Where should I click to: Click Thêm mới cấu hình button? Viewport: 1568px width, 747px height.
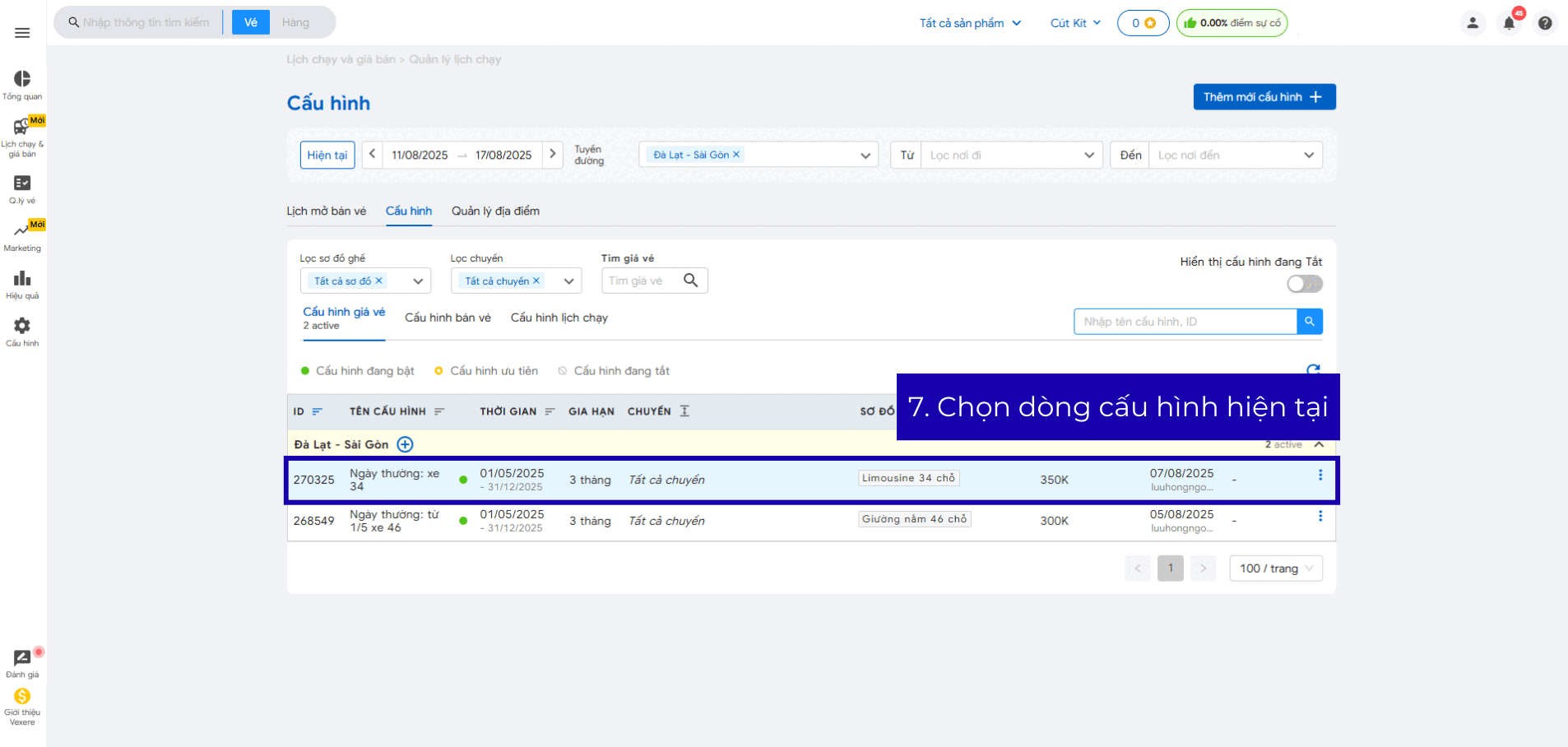pyautogui.click(x=1264, y=97)
